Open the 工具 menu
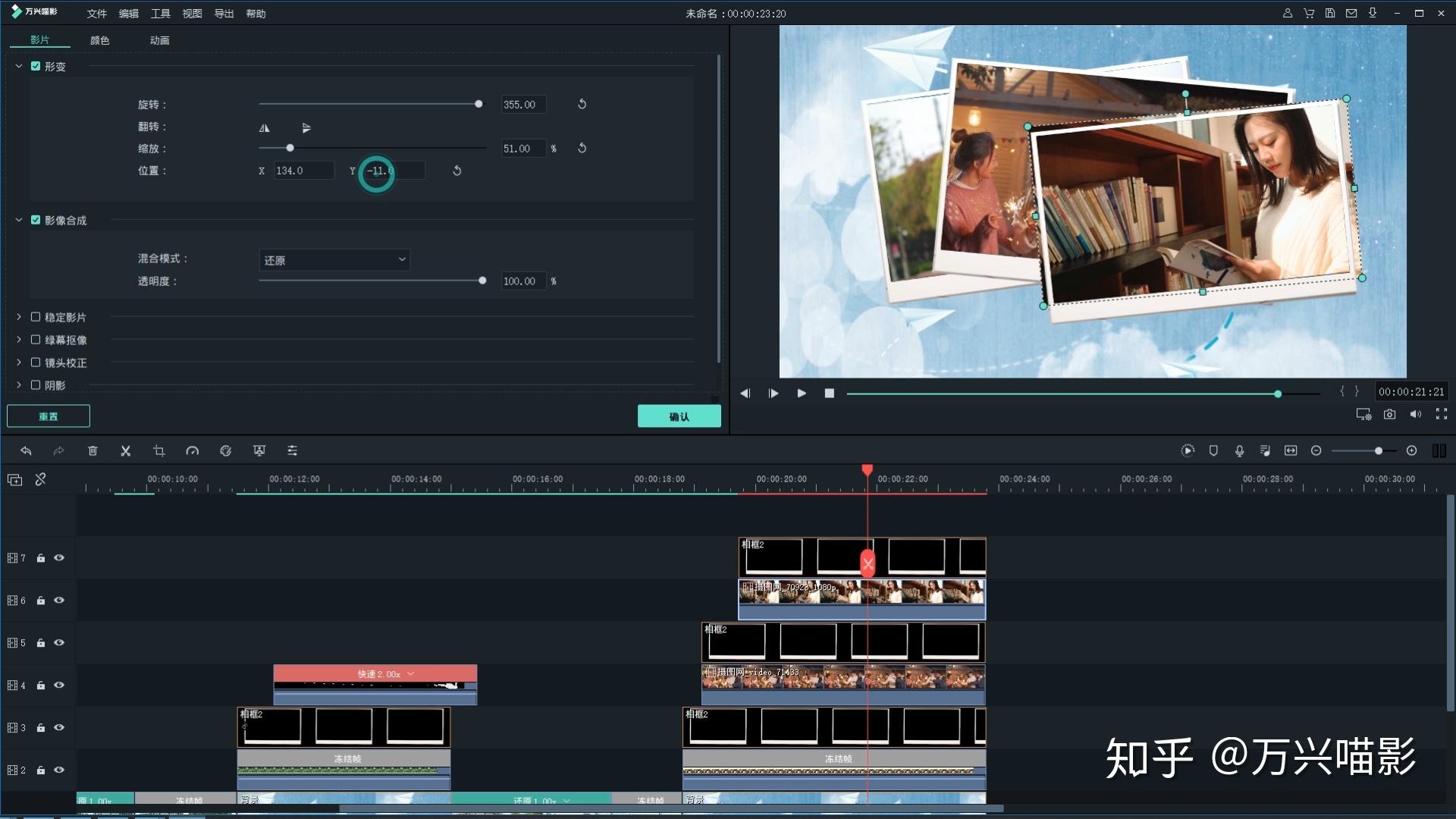 161,14
